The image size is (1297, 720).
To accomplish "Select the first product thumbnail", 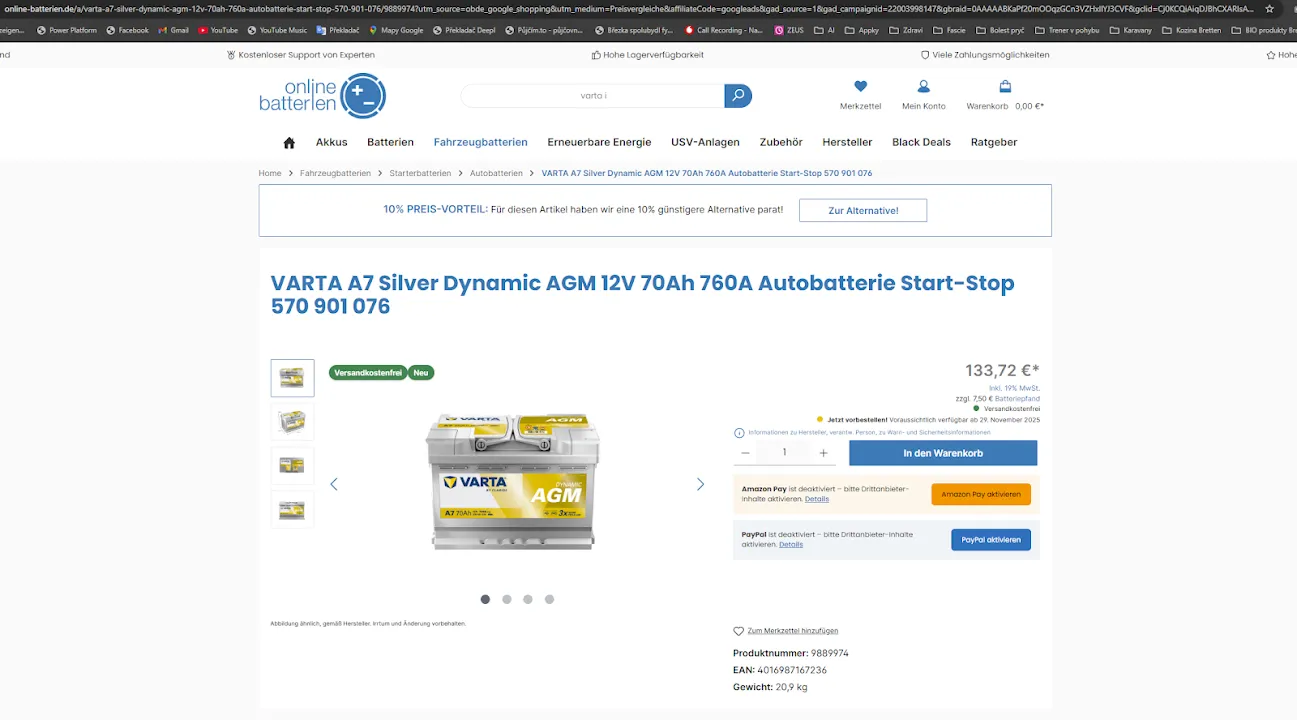I will 292,378.
